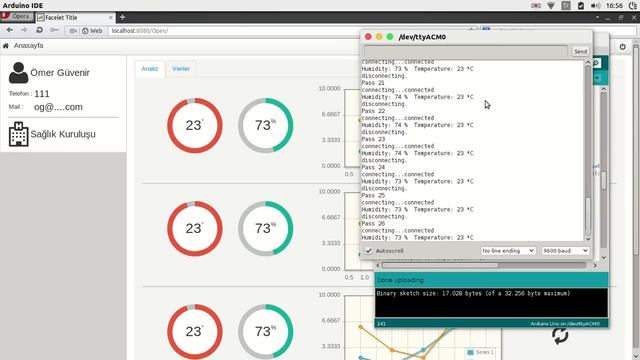Click serial monitor scrollbar up arrow
Image resolution: width=640 pixels, height=360 pixels.
588,62
